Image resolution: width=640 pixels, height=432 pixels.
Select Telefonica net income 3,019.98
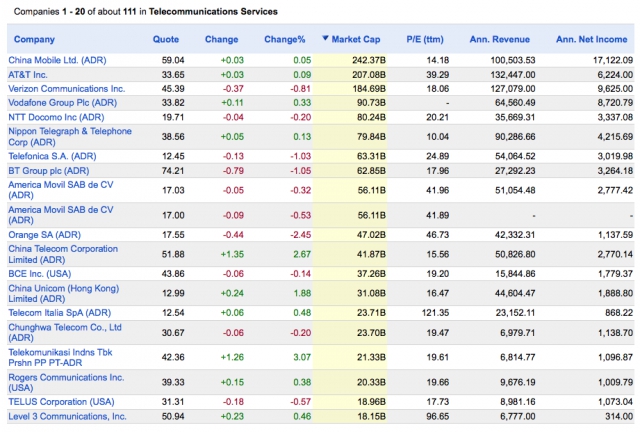pos(616,156)
